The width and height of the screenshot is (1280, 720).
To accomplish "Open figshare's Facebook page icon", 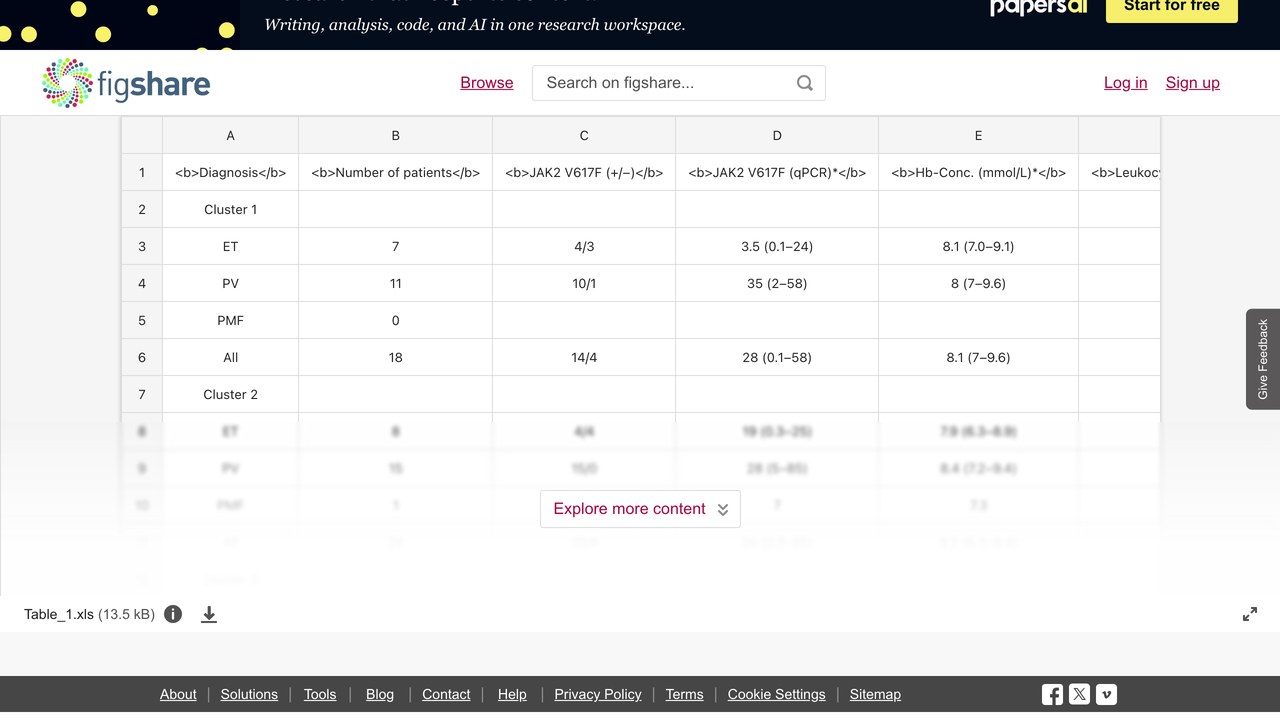I will point(1052,694).
